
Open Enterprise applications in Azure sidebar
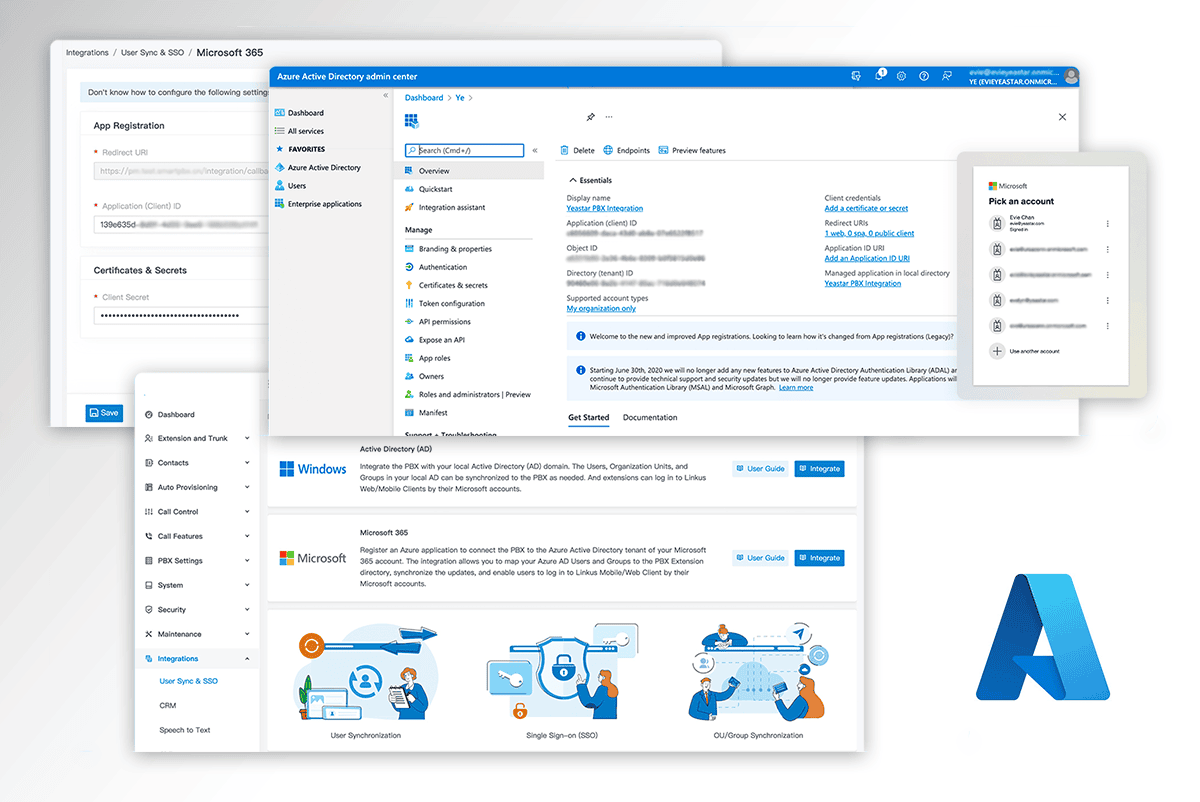(x=317, y=204)
